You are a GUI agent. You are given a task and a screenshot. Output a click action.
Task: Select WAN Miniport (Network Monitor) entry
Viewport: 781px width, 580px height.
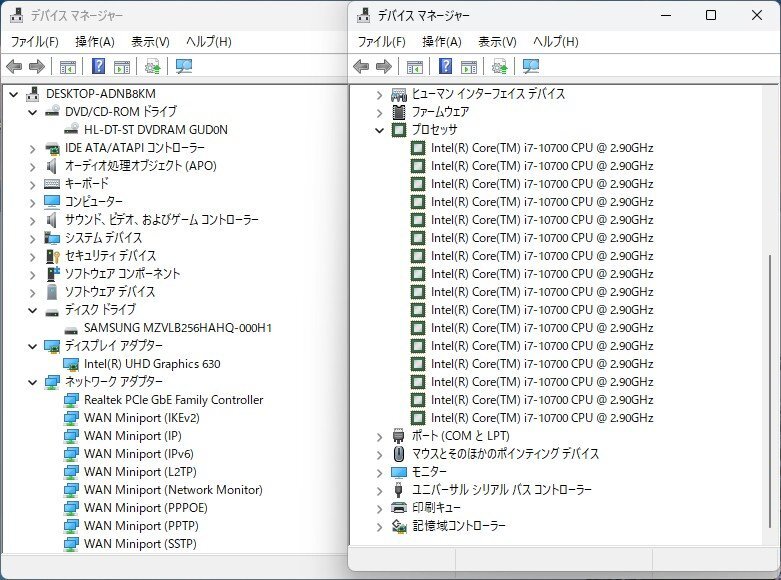[x=173, y=489]
